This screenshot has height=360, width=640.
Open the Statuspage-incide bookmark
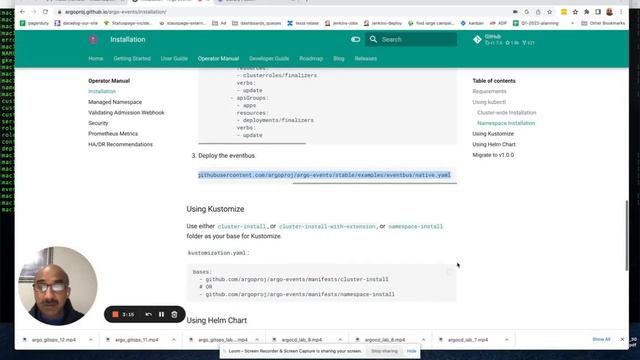click(x=128, y=23)
